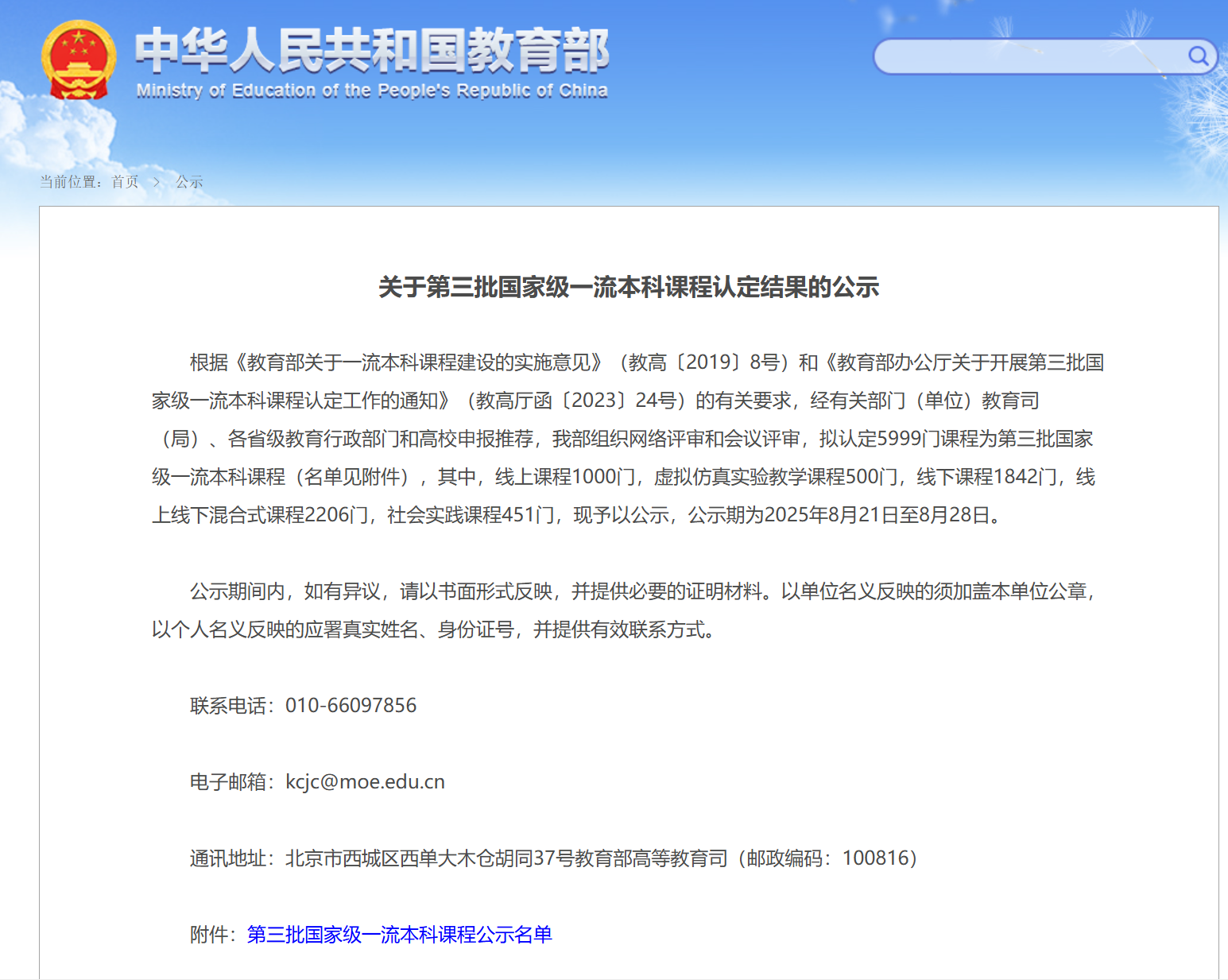1228x980 pixels.
Task: Click the article headline 关于第三批国家级一流本科课程认定结果的公示
Action: tap(628, 287)
